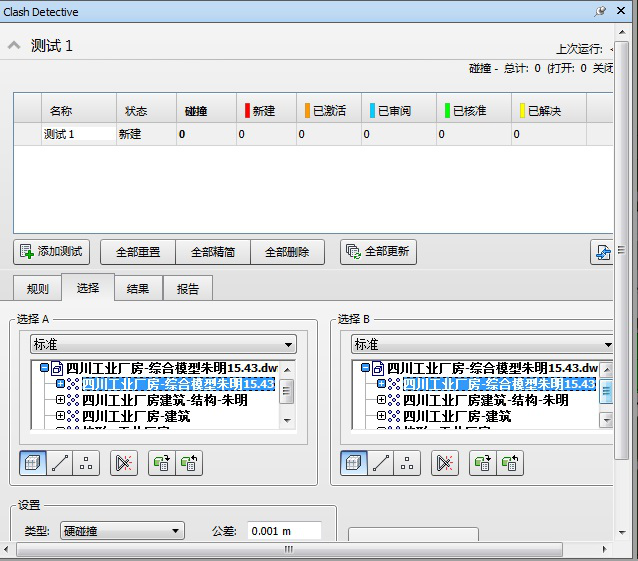
Task: Collapse root dwg node in Selection B tree
Action: point(365,368)
